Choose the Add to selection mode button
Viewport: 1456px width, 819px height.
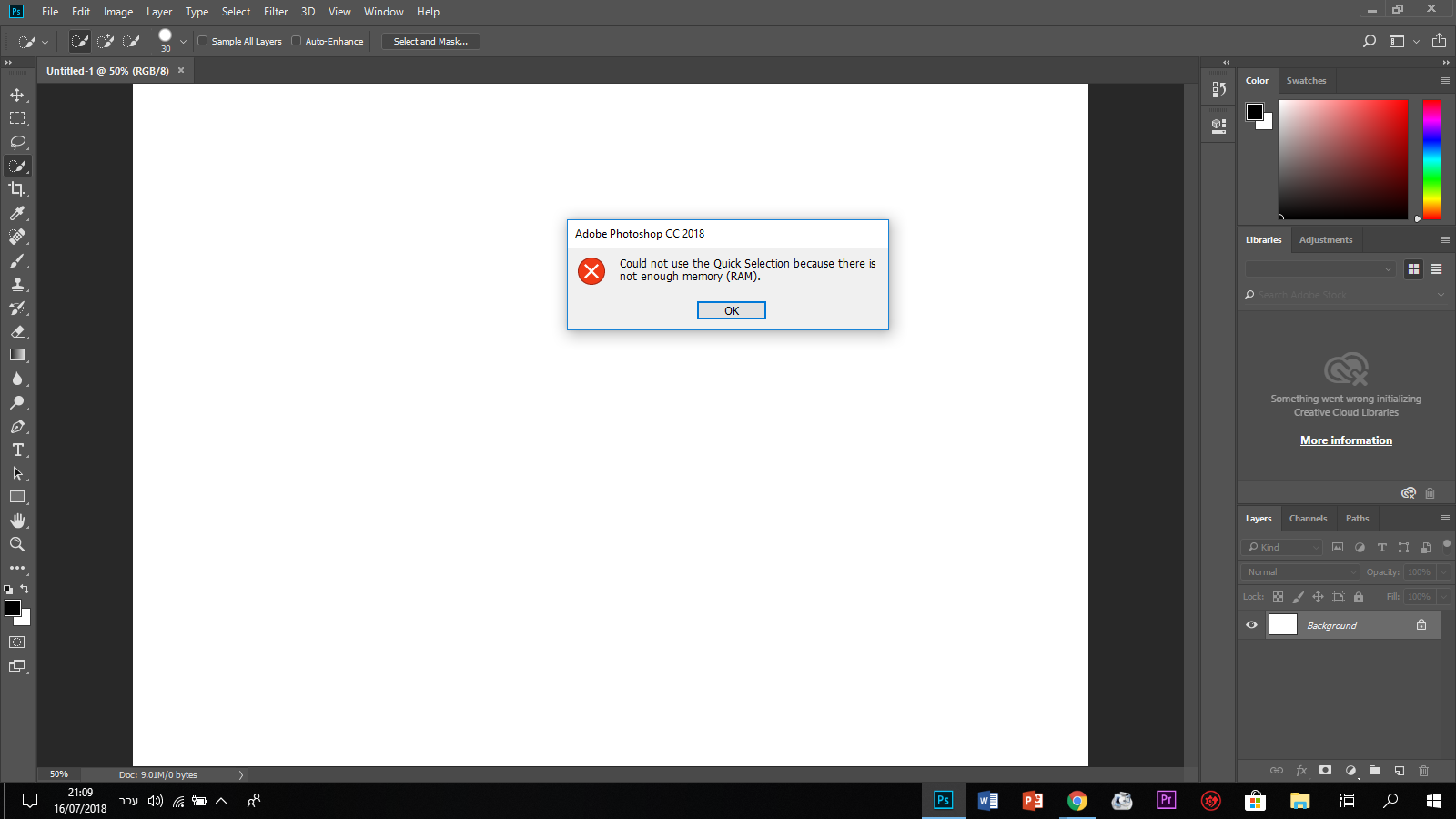point(106,41)
